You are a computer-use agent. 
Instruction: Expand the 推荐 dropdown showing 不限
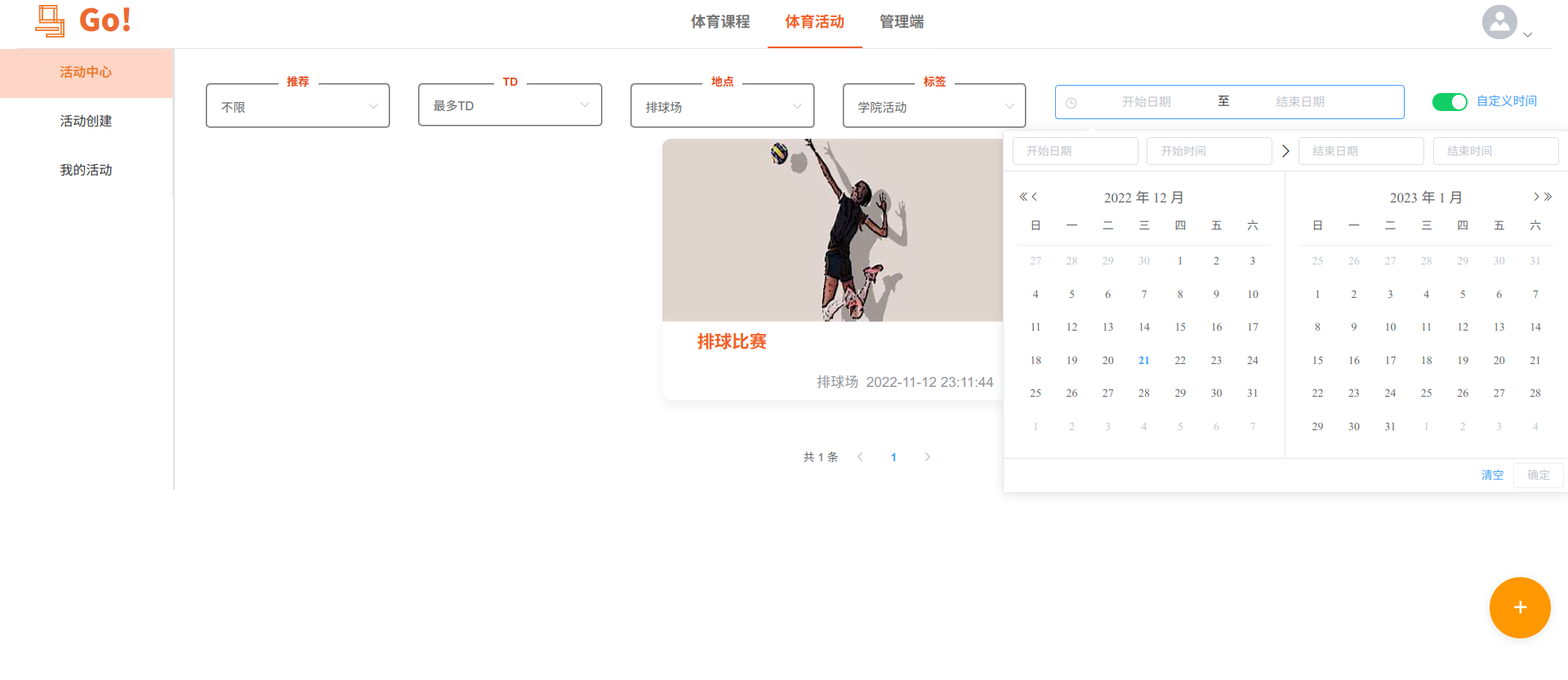(297, 105)
